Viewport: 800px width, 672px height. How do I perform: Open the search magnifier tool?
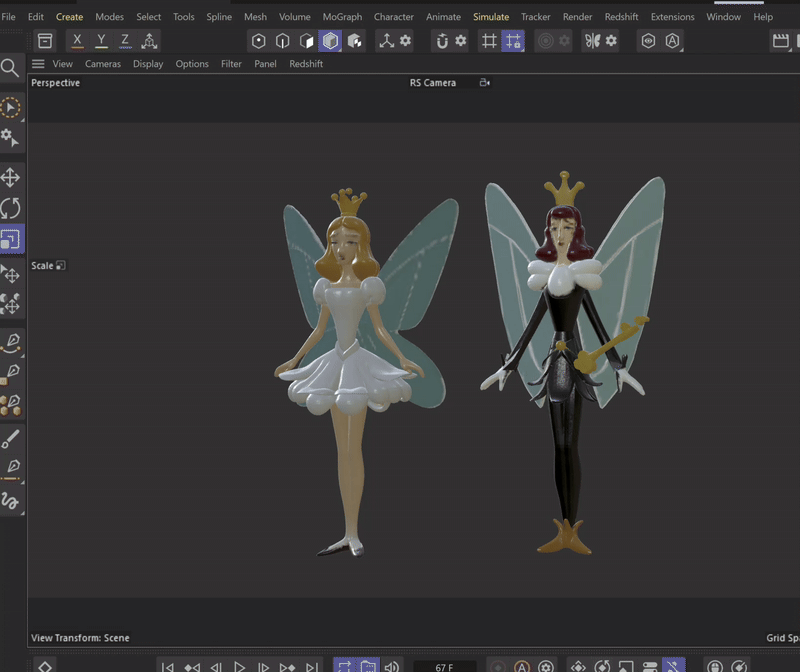pos(10,68)
